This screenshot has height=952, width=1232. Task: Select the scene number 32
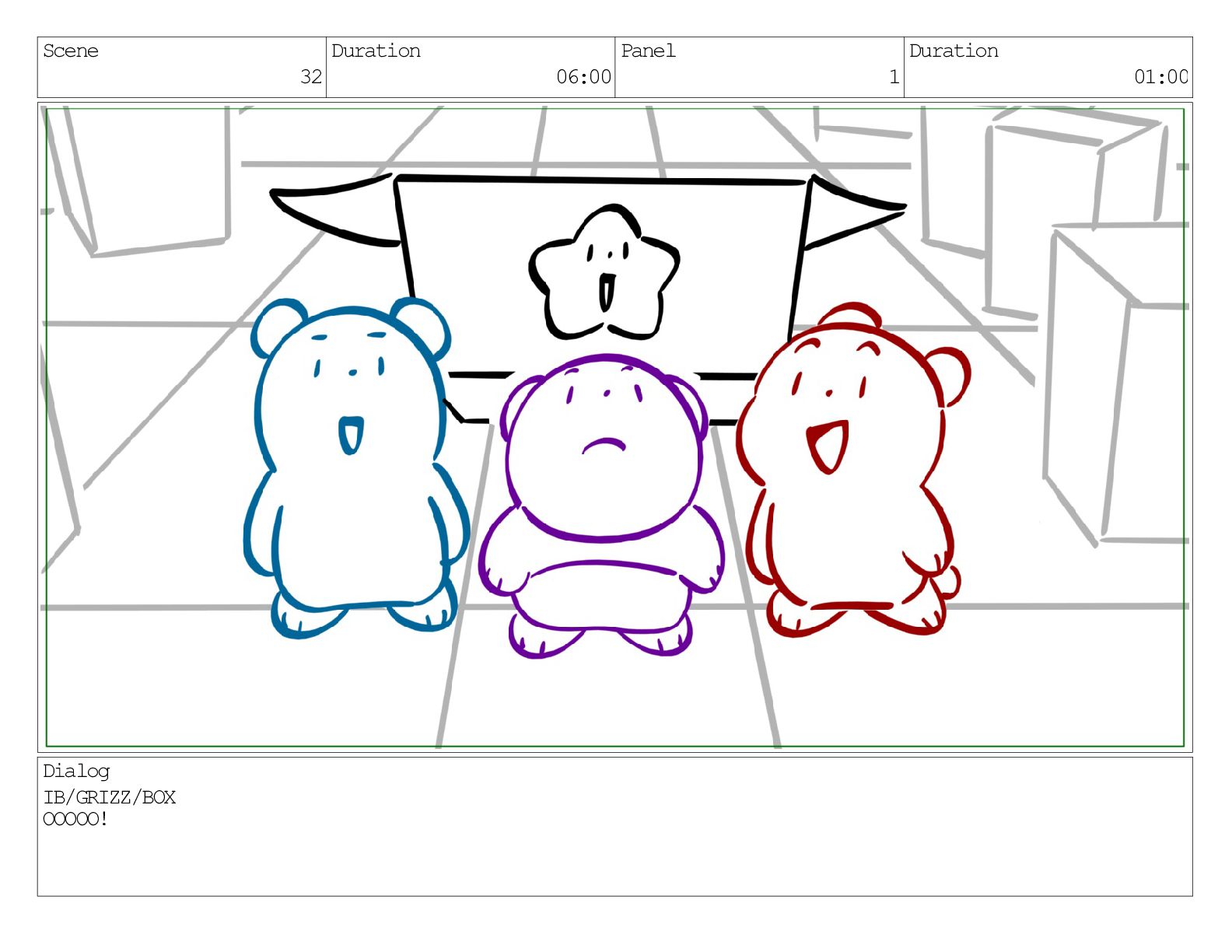point(311,77)
